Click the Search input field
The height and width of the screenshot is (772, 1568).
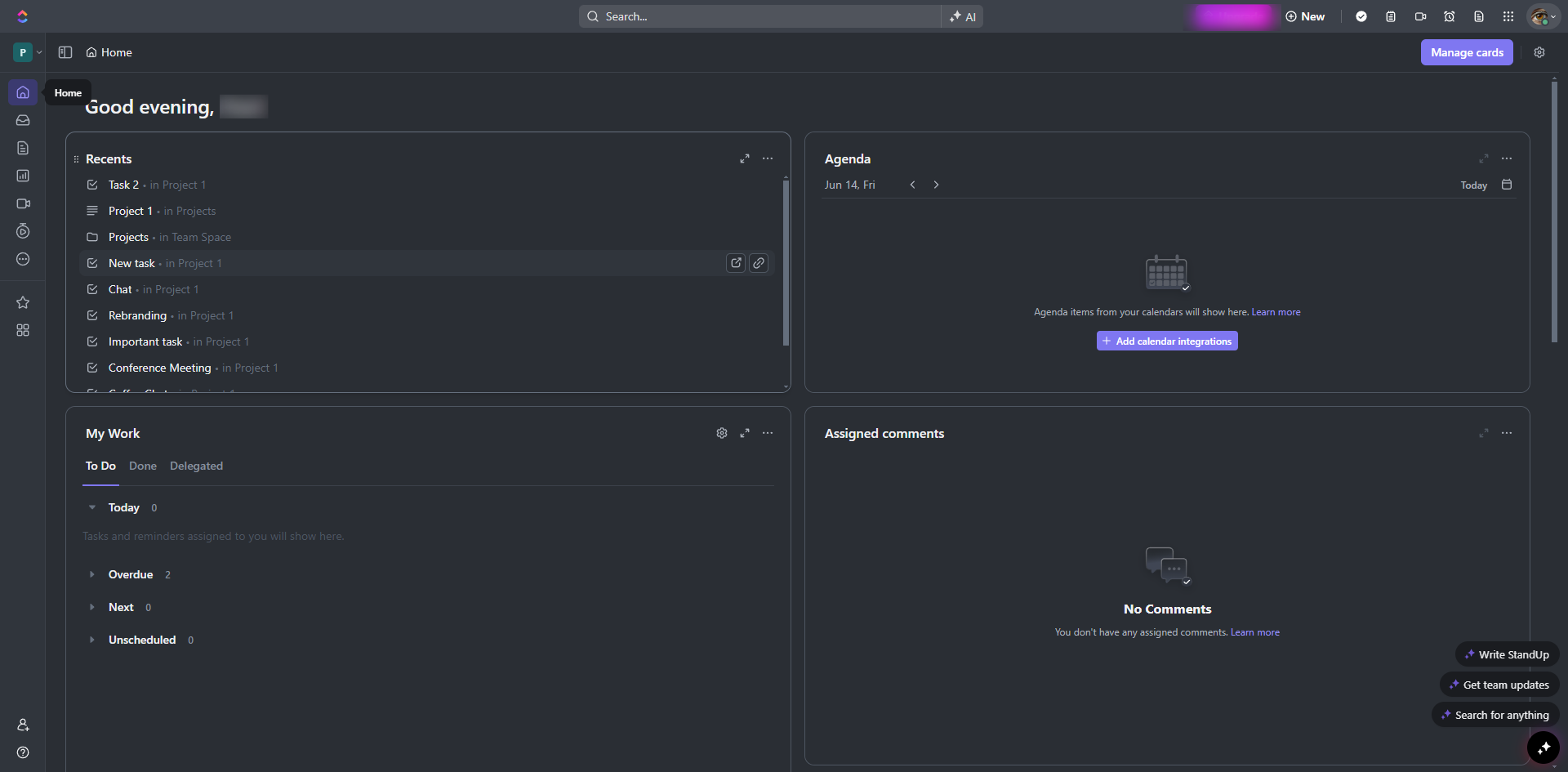pyautogui.click(x=759, y=16)
